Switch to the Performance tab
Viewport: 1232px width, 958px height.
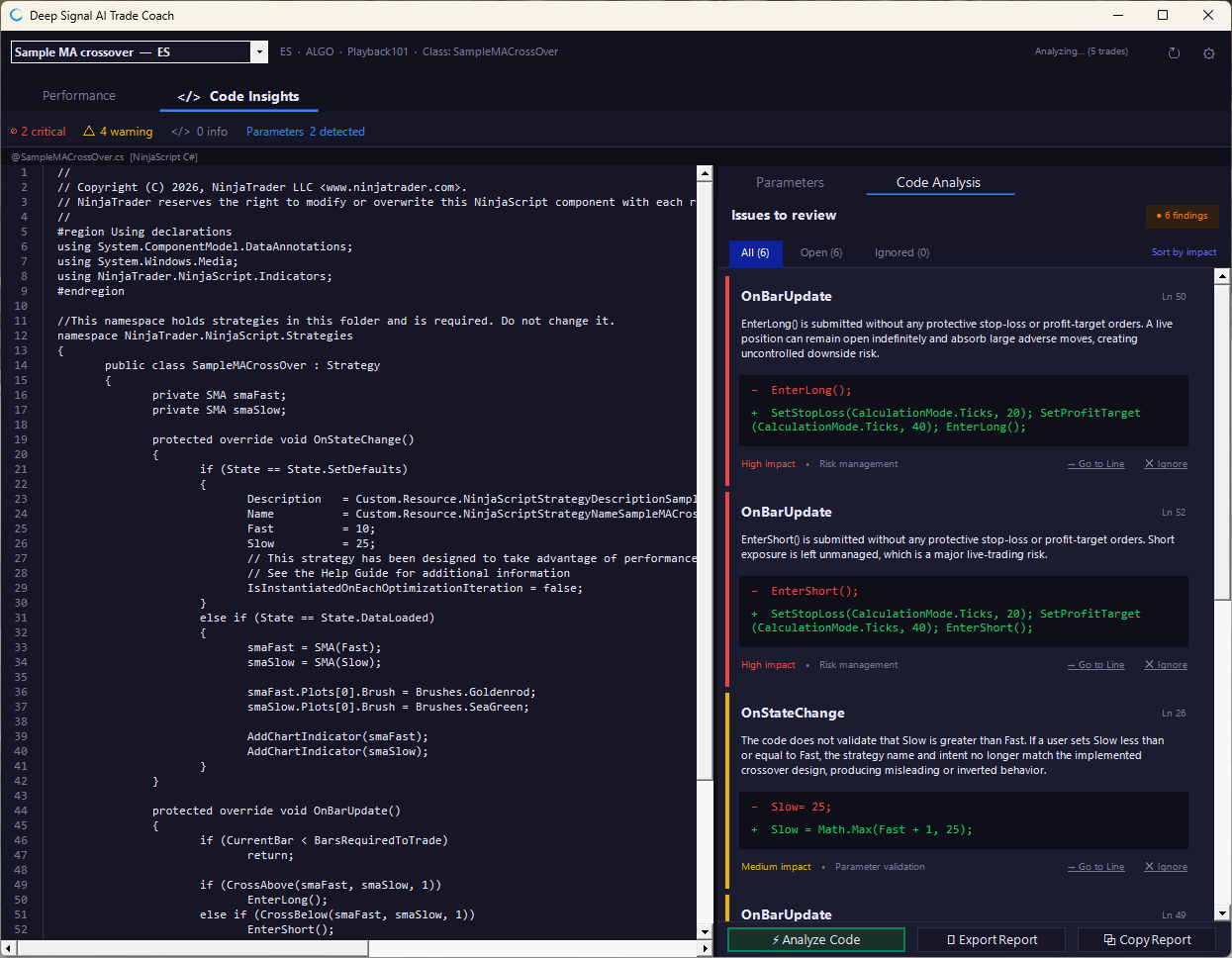pos(79,96)
